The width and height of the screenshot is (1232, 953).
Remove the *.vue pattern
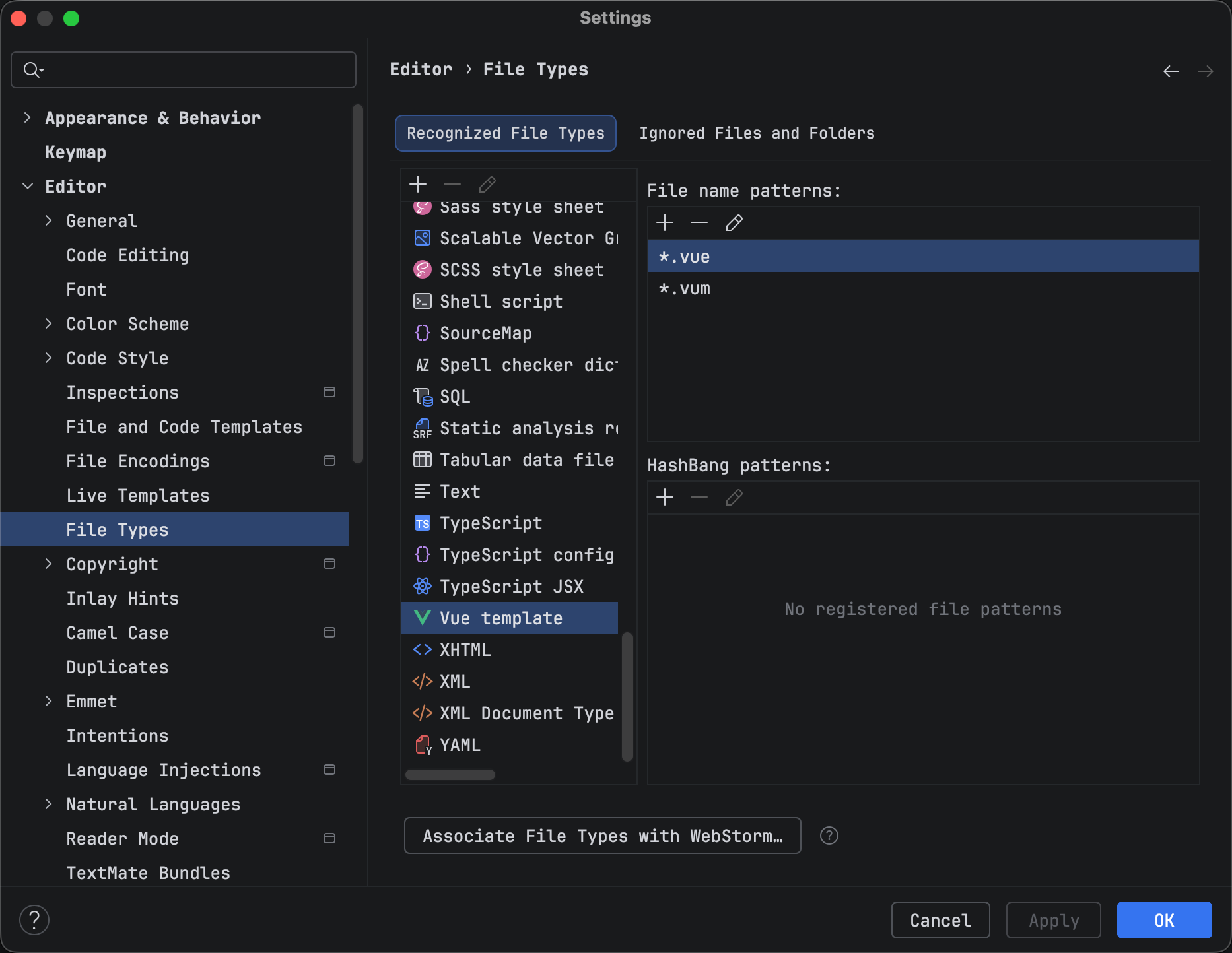[699, 222]
